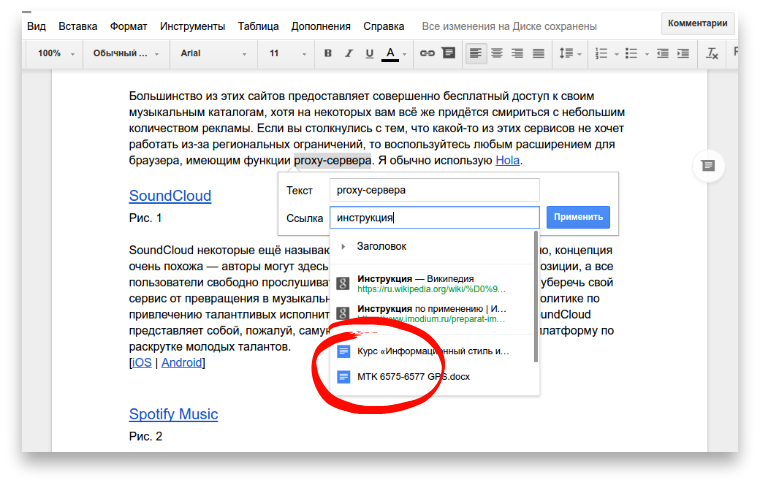The width and height of the screenshot is (760, 485).
Task: Toggle italic formatting in toolbar
Action: [348, 53]
